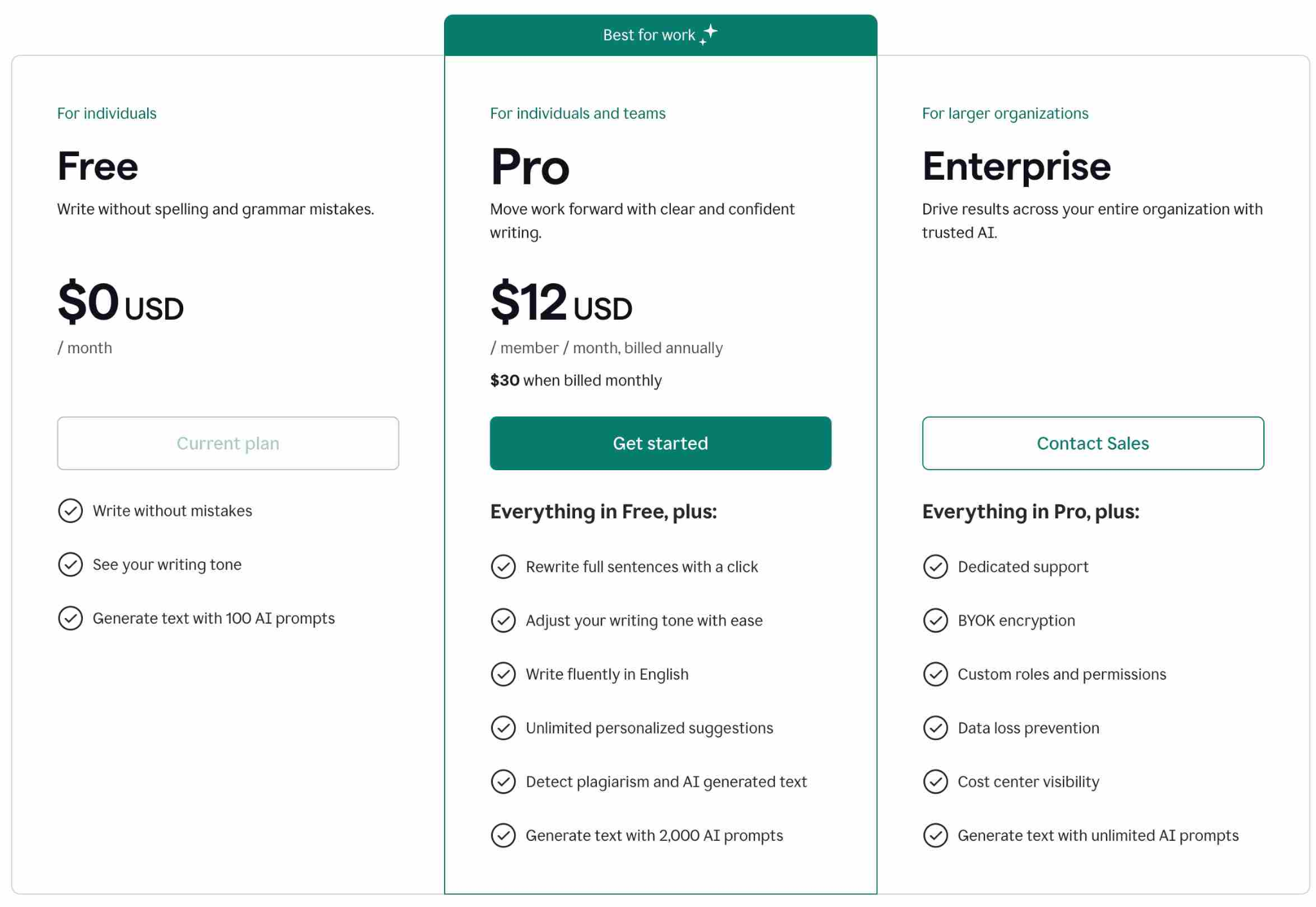This screenshot has height=907, width=1316.
Task: Click the sparkle icon beside Best for work
Action: 709,34
